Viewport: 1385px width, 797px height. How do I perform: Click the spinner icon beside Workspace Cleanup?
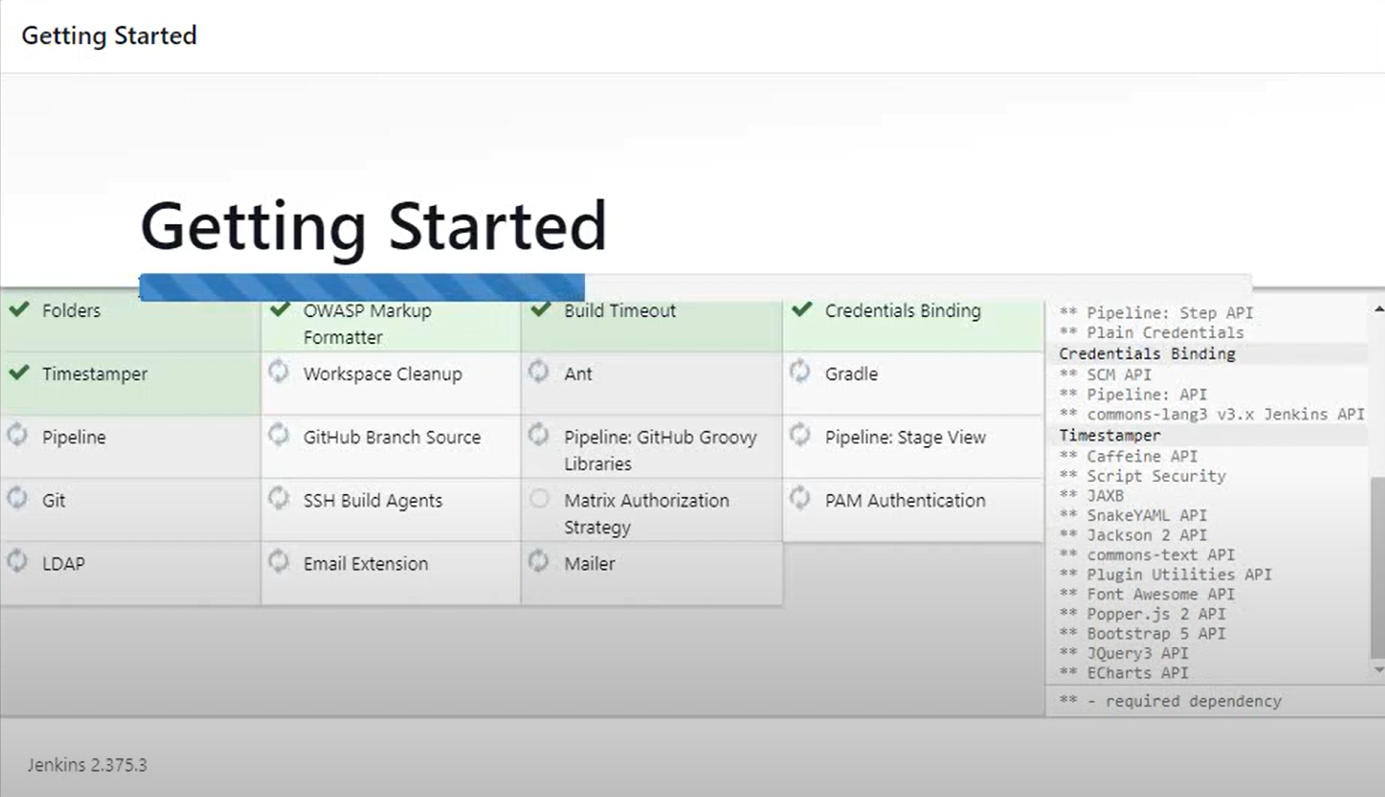278,372
